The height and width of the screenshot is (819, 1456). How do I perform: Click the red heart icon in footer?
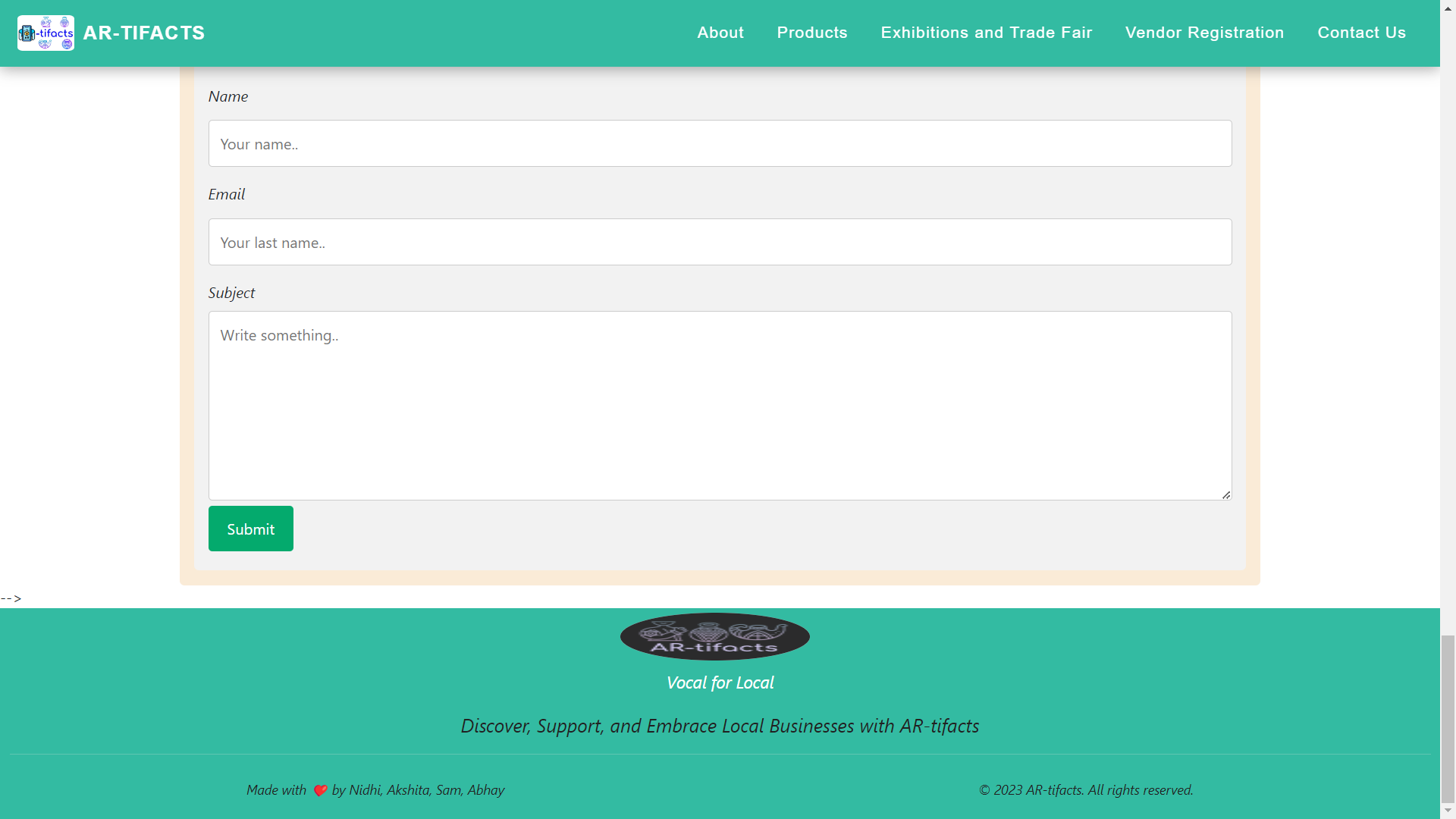[320, 790]
